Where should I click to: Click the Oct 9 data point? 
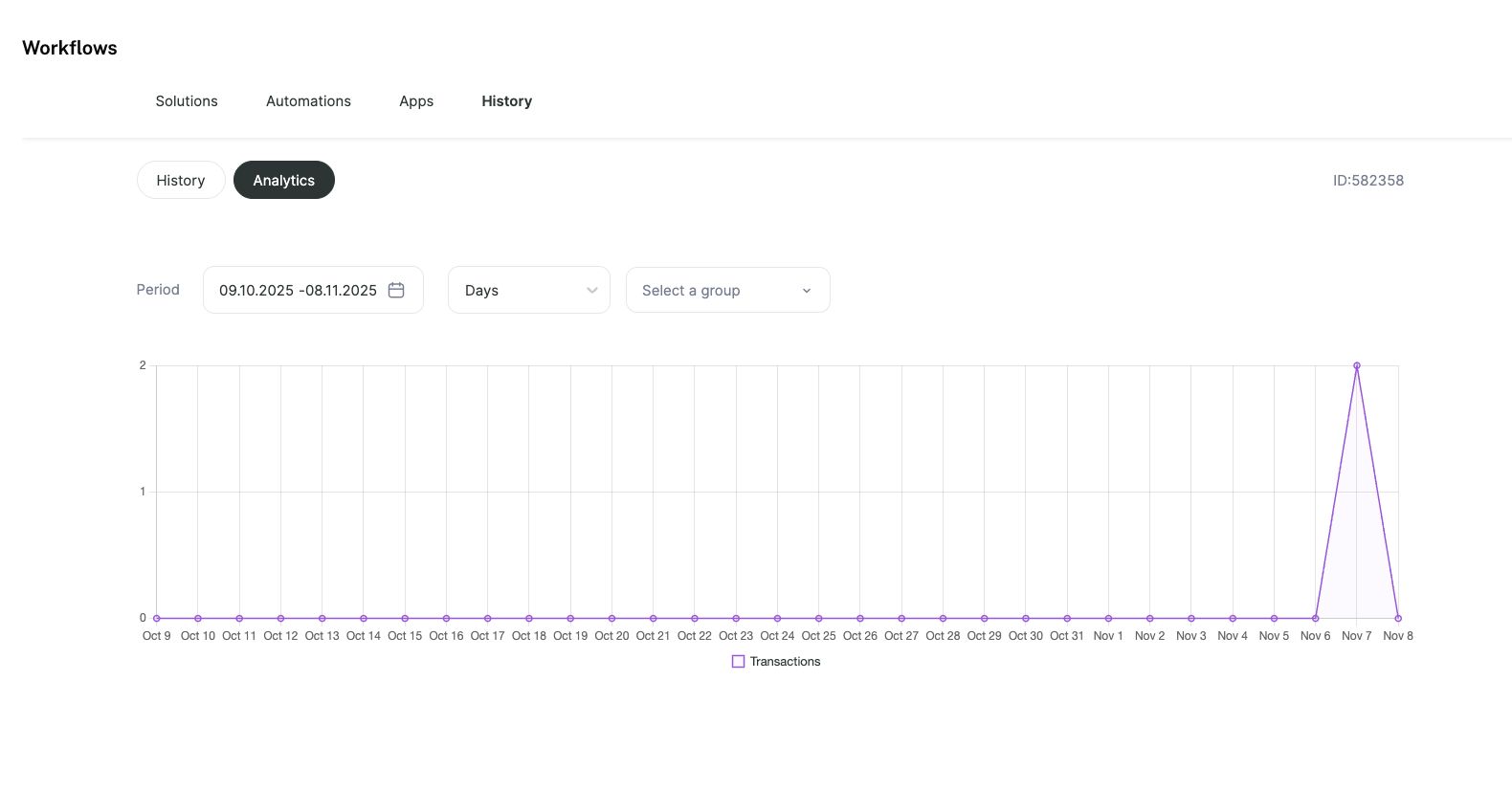pos(157,618)
